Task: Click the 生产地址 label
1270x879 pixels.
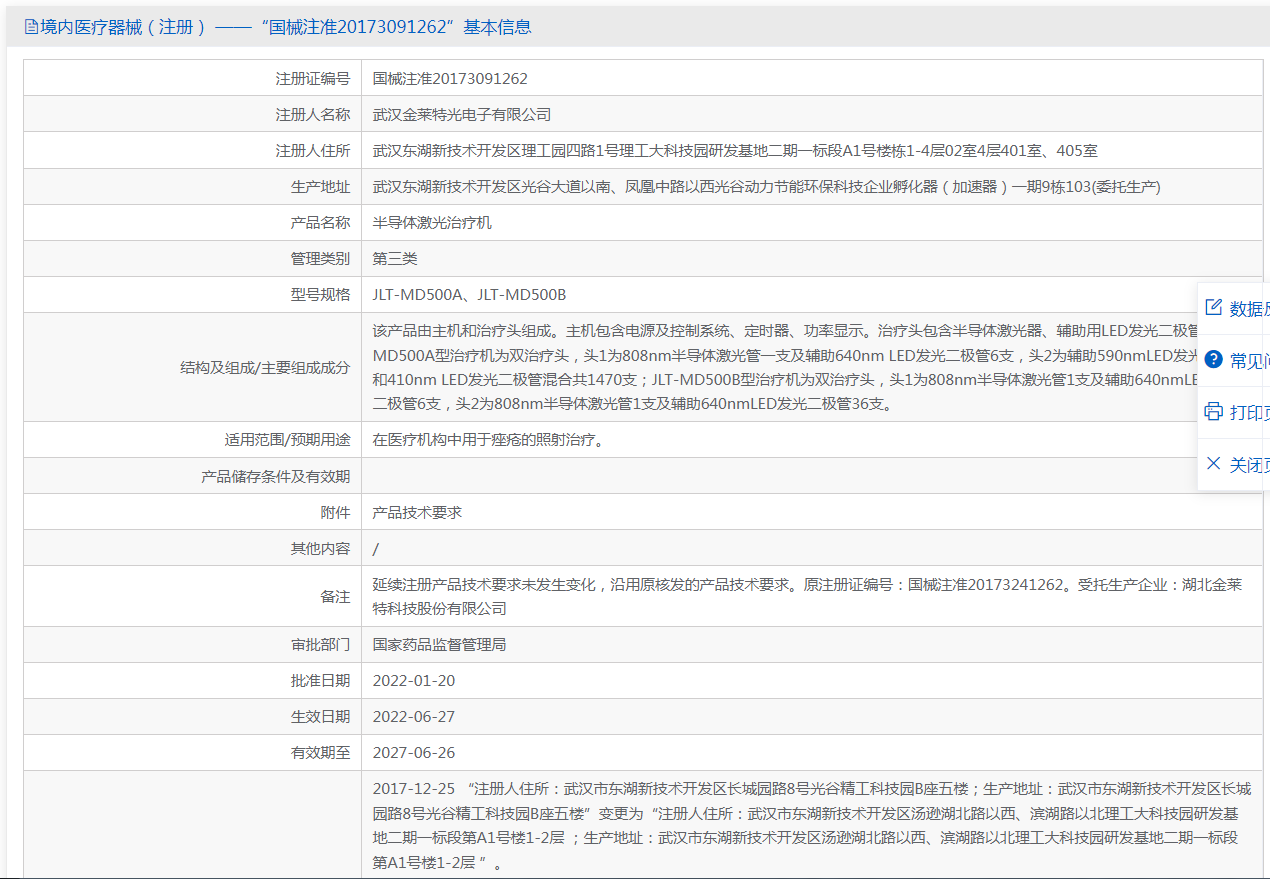Action: tap(320, 187)
